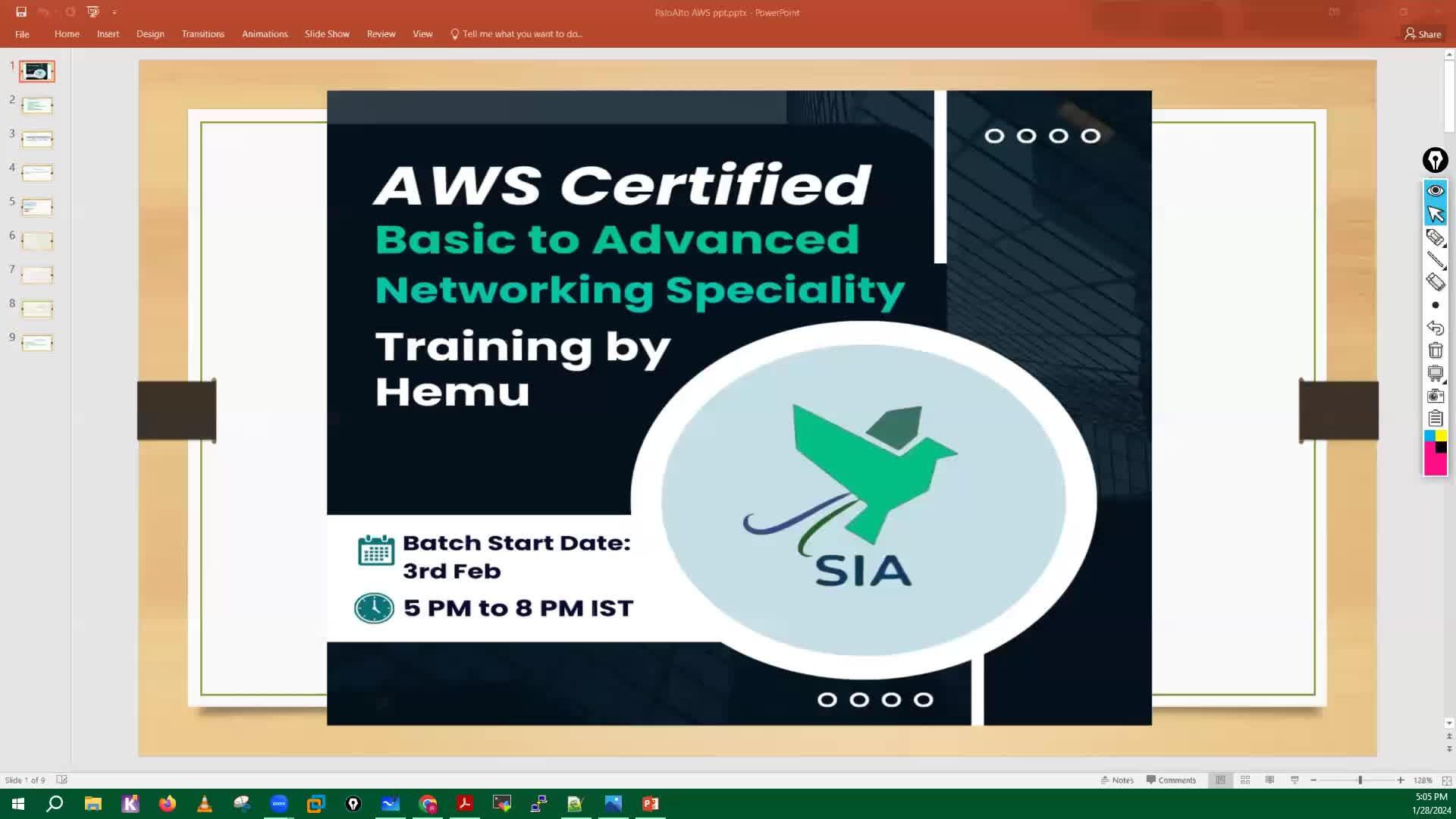Select slide 4 thumbnail
Screen dimensions: 1456x819
(x=37, y=173)
